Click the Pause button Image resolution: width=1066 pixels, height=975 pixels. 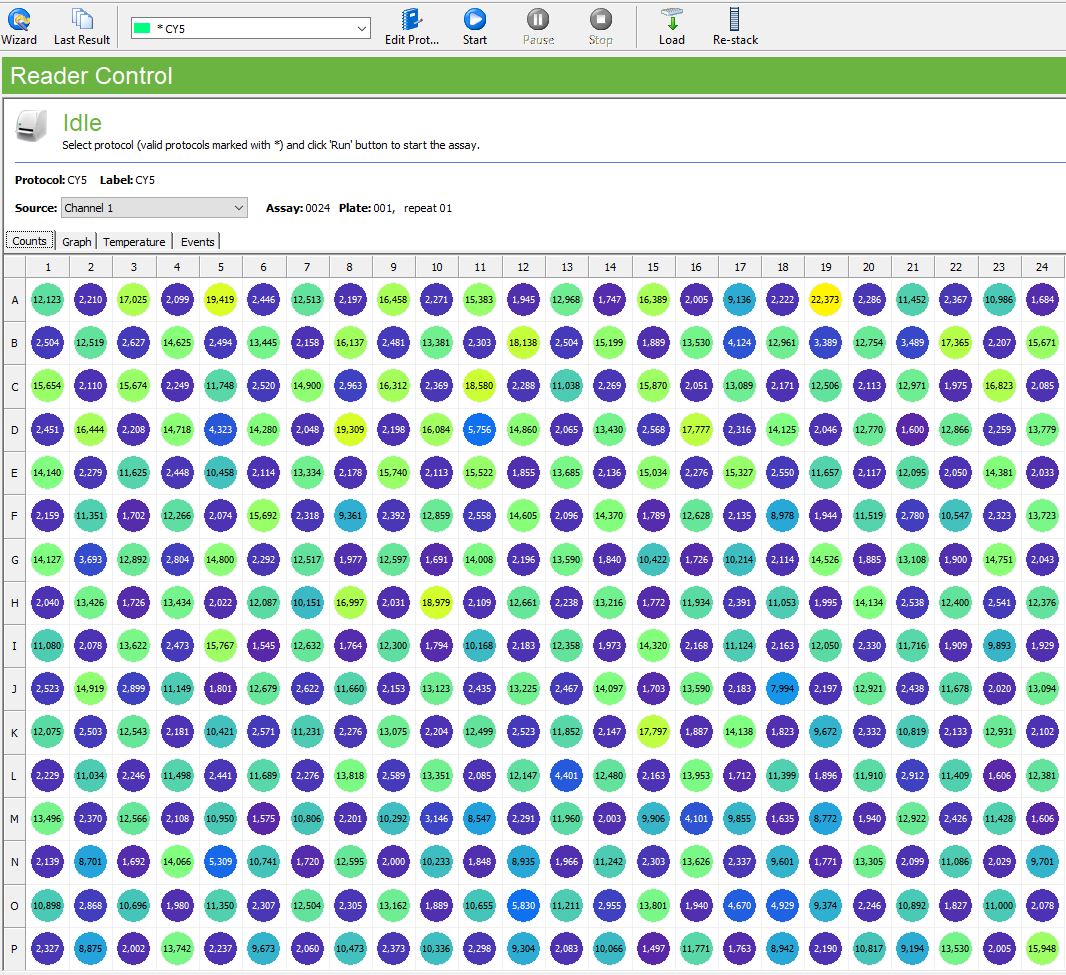coord(538,26)
